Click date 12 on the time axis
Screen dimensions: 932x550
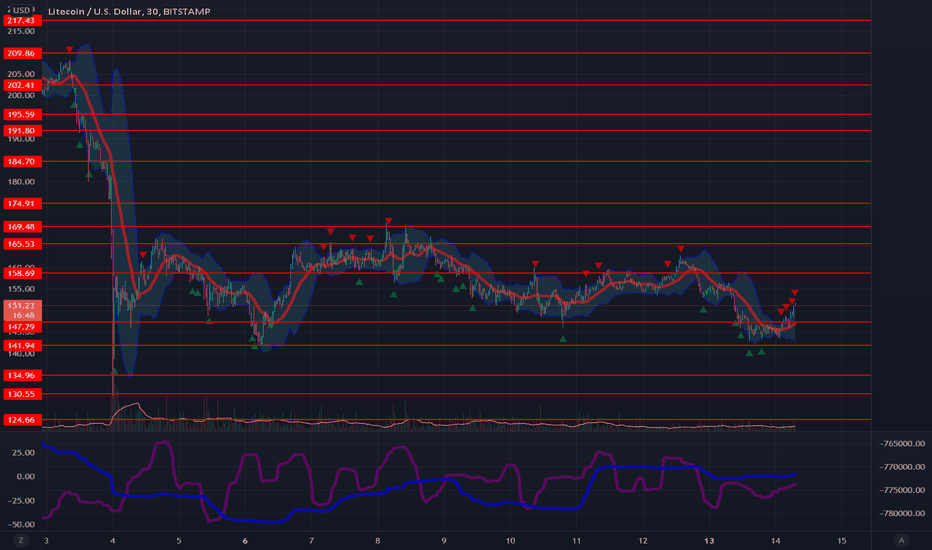[643, 540]
